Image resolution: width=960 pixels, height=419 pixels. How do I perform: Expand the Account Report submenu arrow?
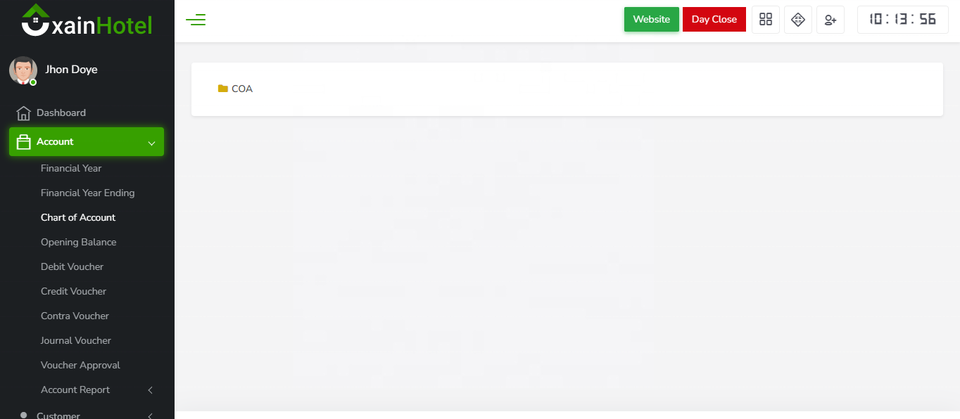[x=151, y=390]
